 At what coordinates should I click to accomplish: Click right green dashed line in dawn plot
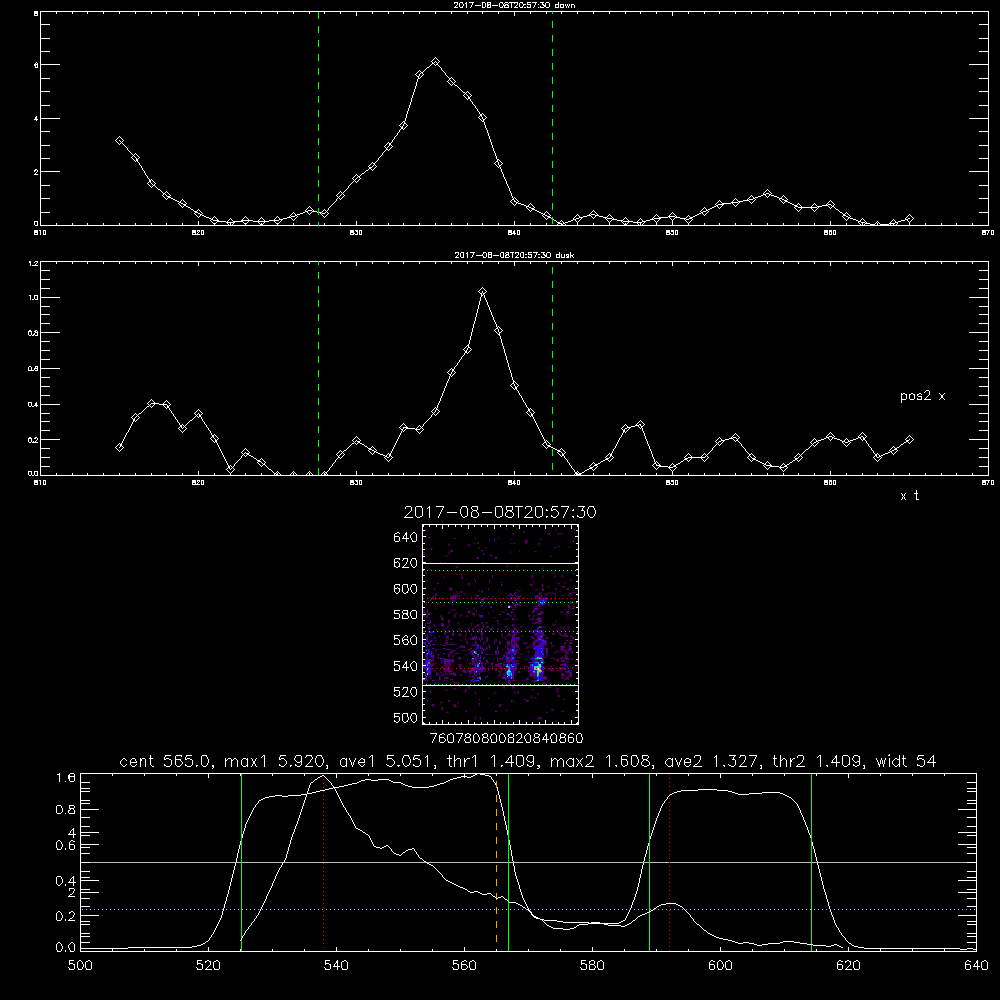pos(552,118)
